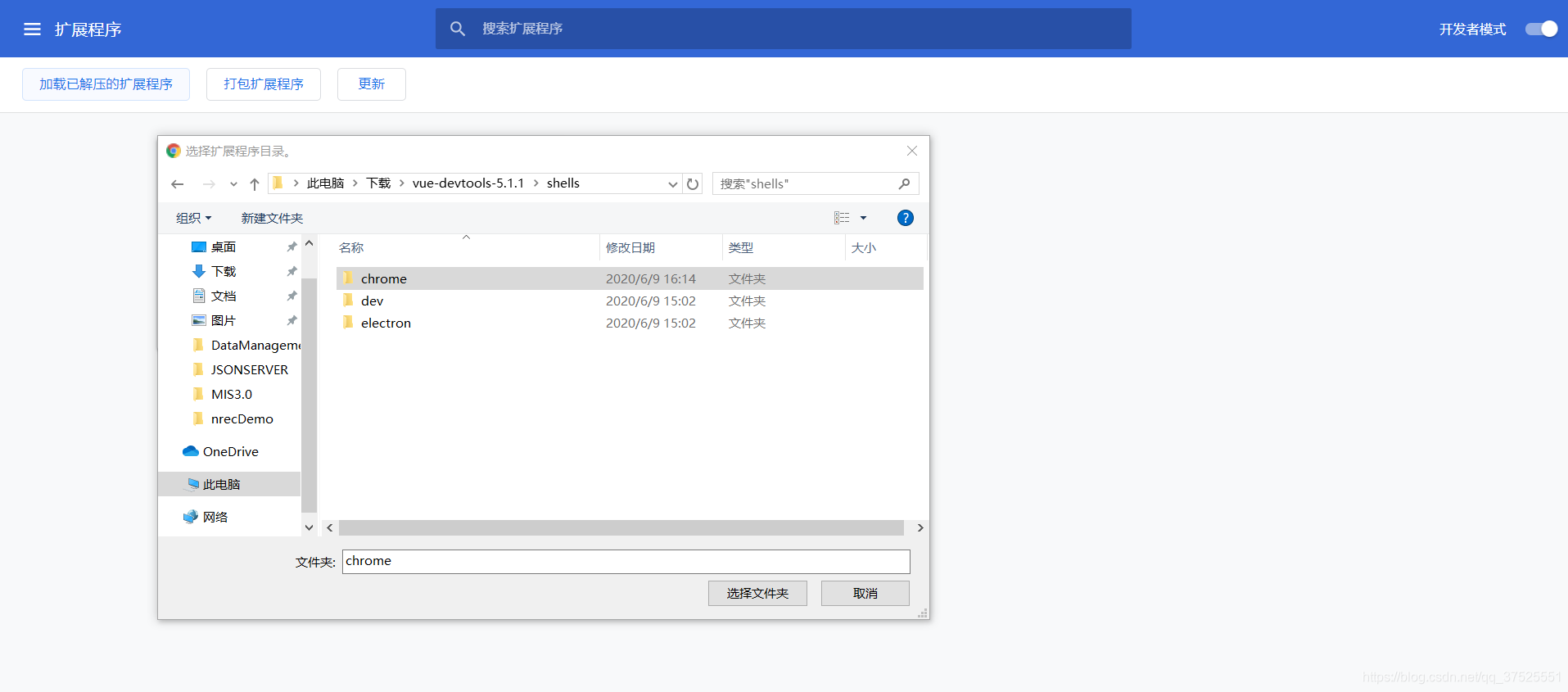The image size is (1568, 692).
Task: Close the 选择扩展程序目录 dialog
Action: click(x=911, y=151)
